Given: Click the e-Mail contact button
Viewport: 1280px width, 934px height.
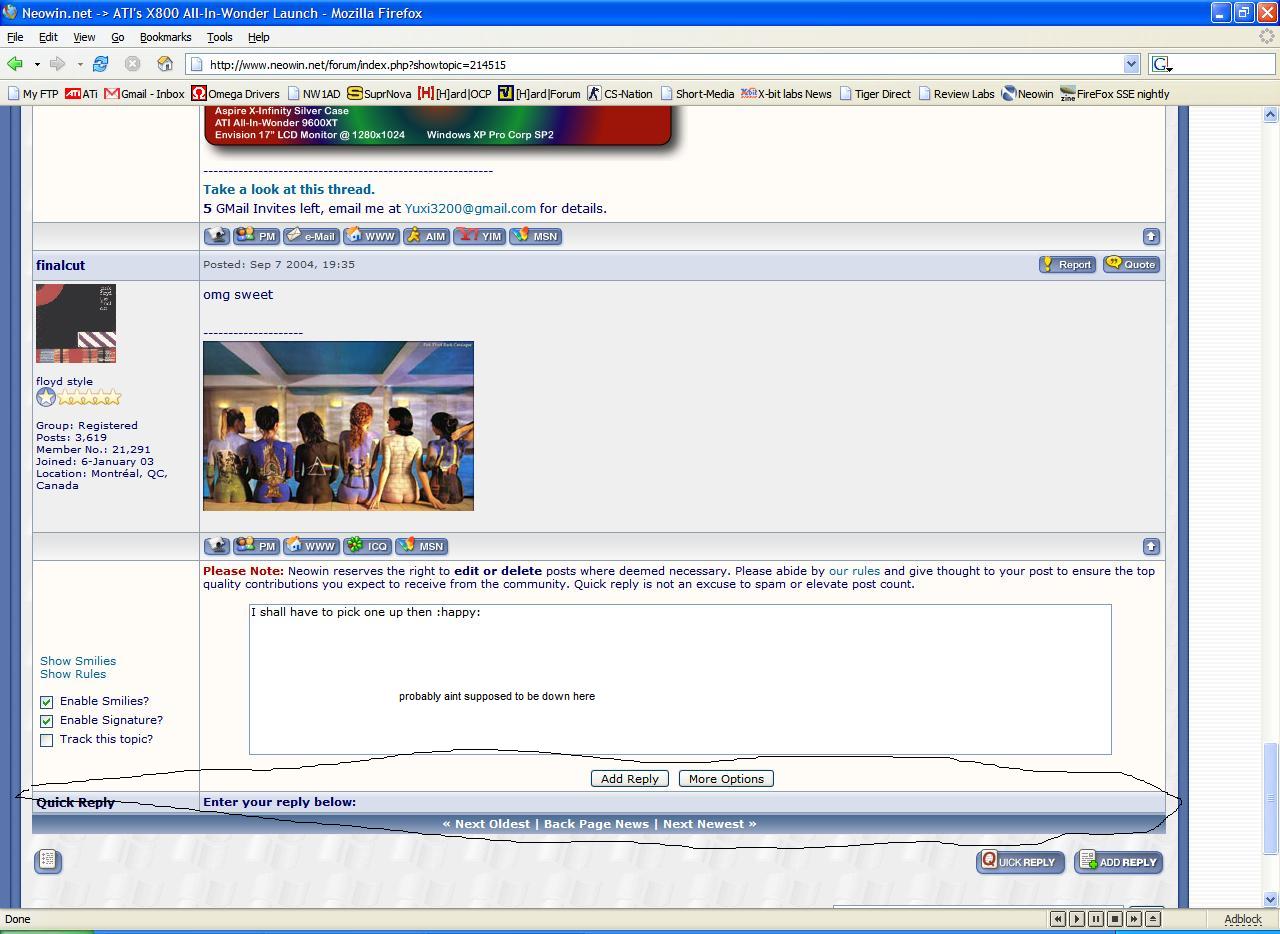Looking at the screenshot, I should (x=311, y=236).
